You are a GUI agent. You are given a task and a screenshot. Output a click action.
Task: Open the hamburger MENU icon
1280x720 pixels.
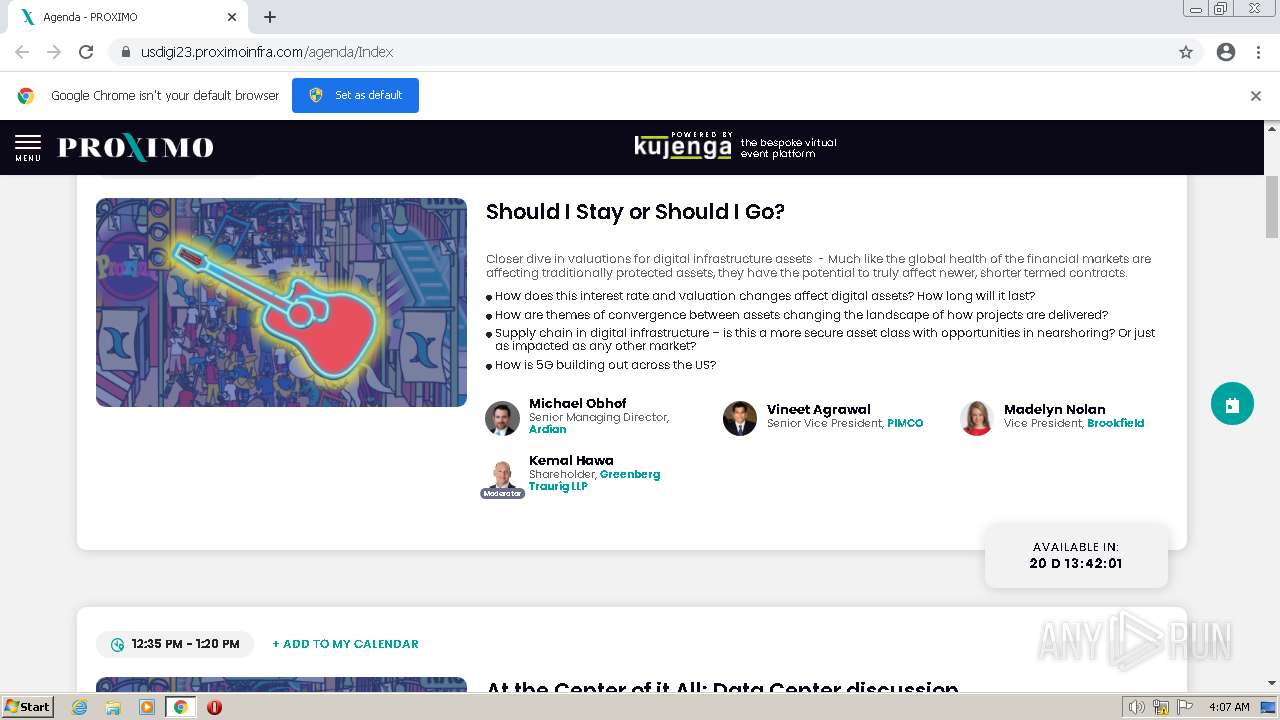pyautogui.click(x=28, y=148)
